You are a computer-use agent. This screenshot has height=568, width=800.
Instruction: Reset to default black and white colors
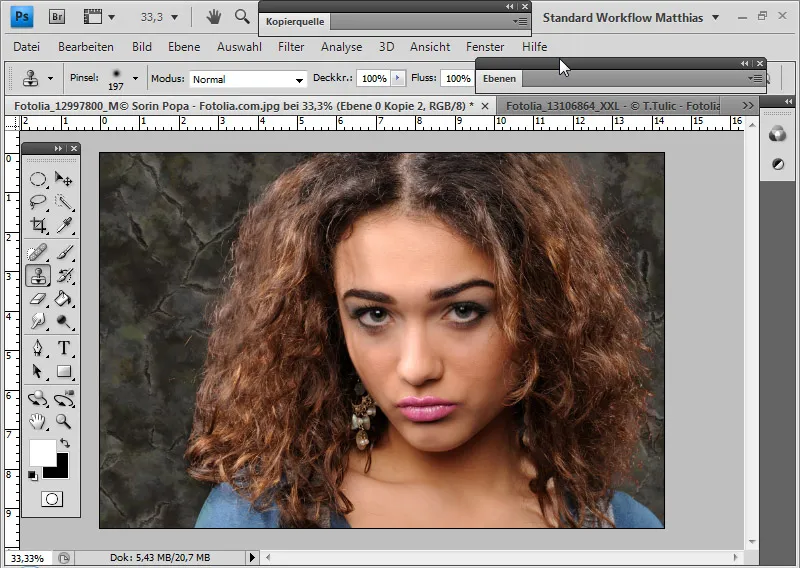(x=33, y=476)
